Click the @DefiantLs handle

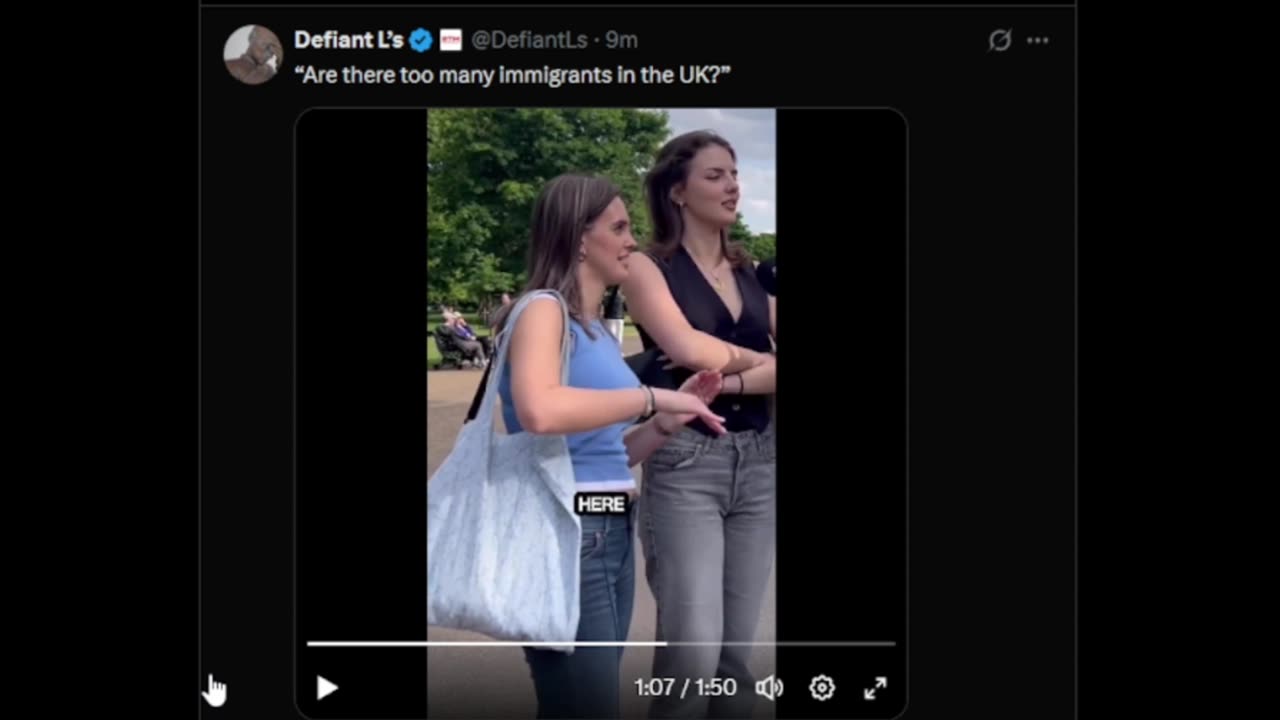pyautogui.click(x=529, y=40)
